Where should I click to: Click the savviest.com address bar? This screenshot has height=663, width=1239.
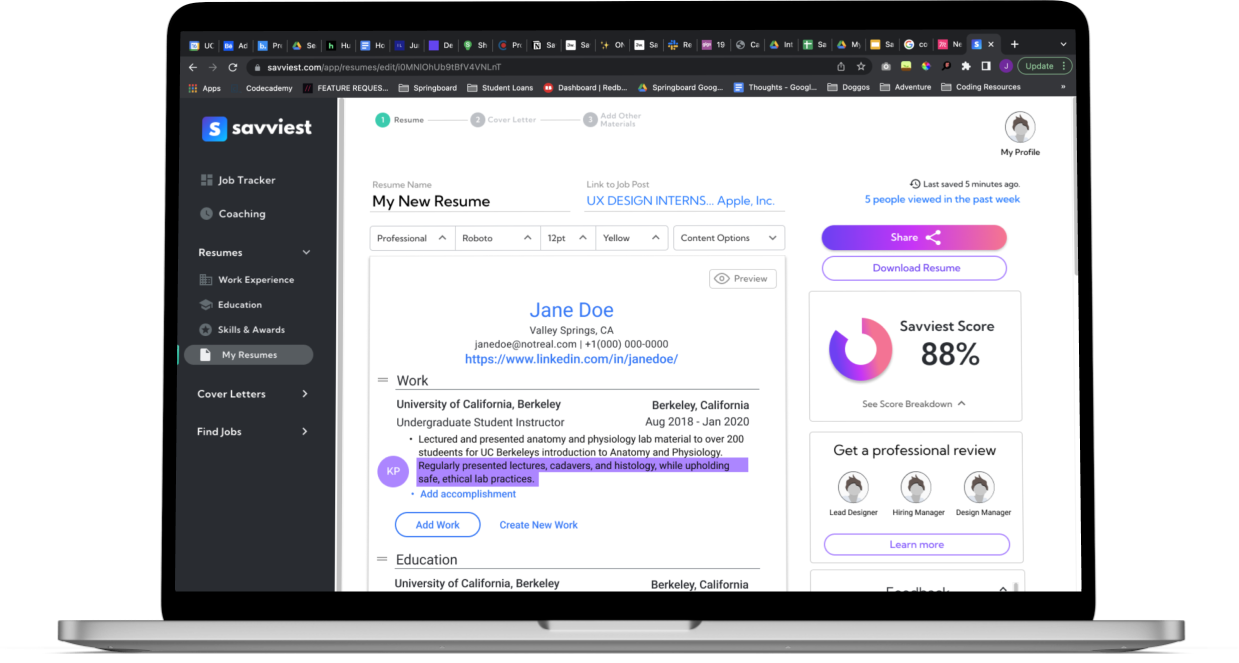pyautogui.click(x=540, y=67)
